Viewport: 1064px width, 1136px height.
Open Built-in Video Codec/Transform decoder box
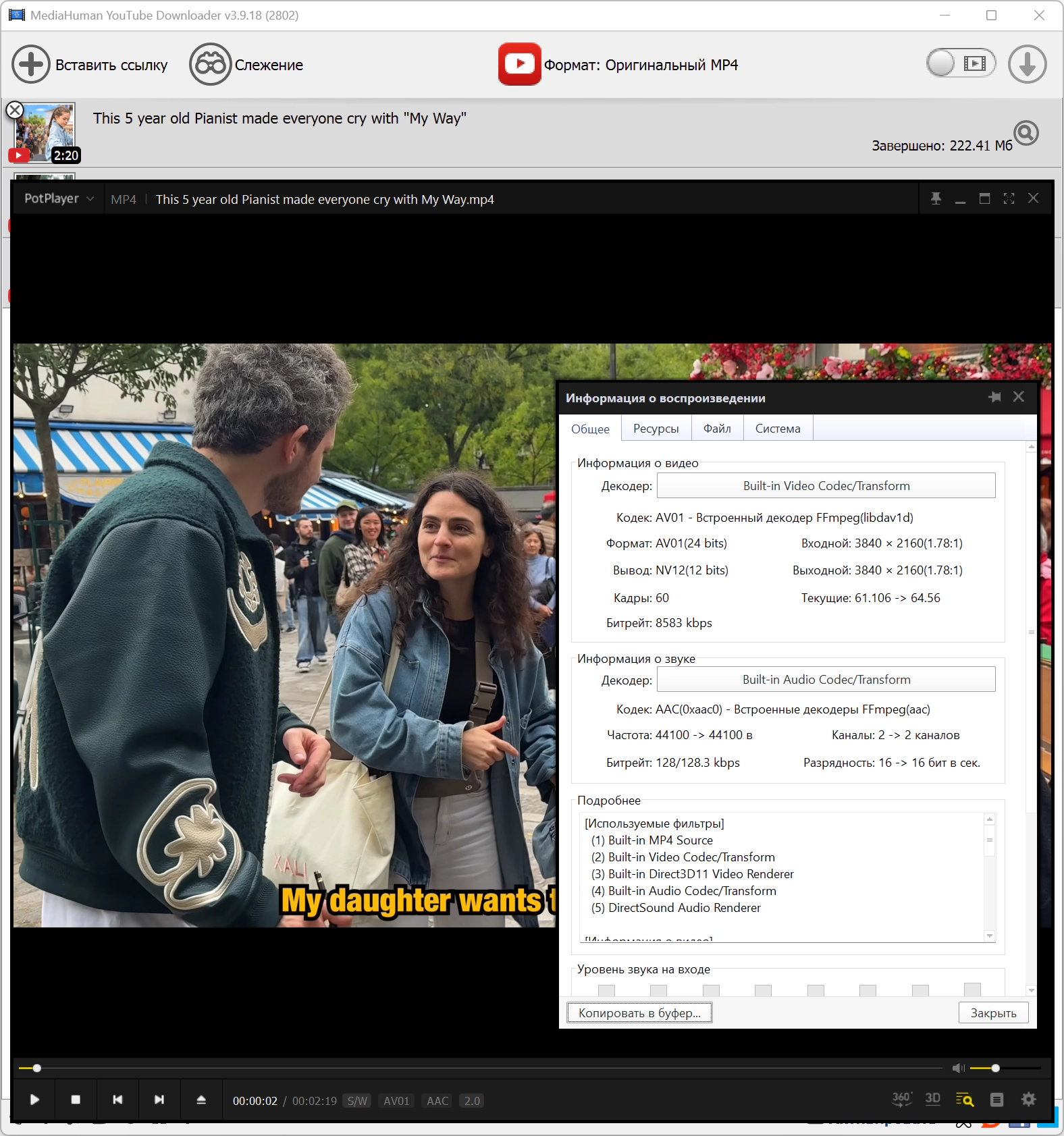pyautogui.click(x=826, y=486)
